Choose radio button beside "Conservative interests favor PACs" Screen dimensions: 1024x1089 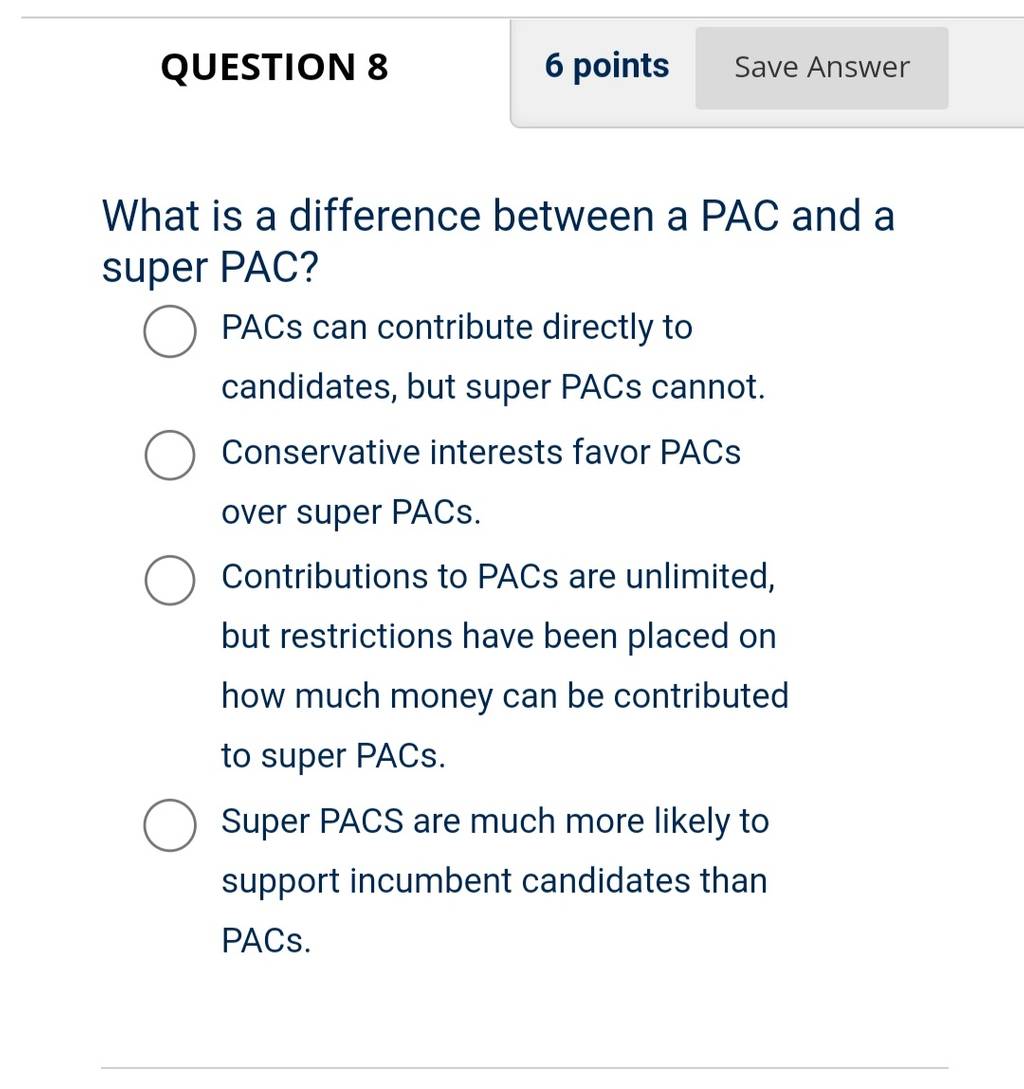pos(170,455)
